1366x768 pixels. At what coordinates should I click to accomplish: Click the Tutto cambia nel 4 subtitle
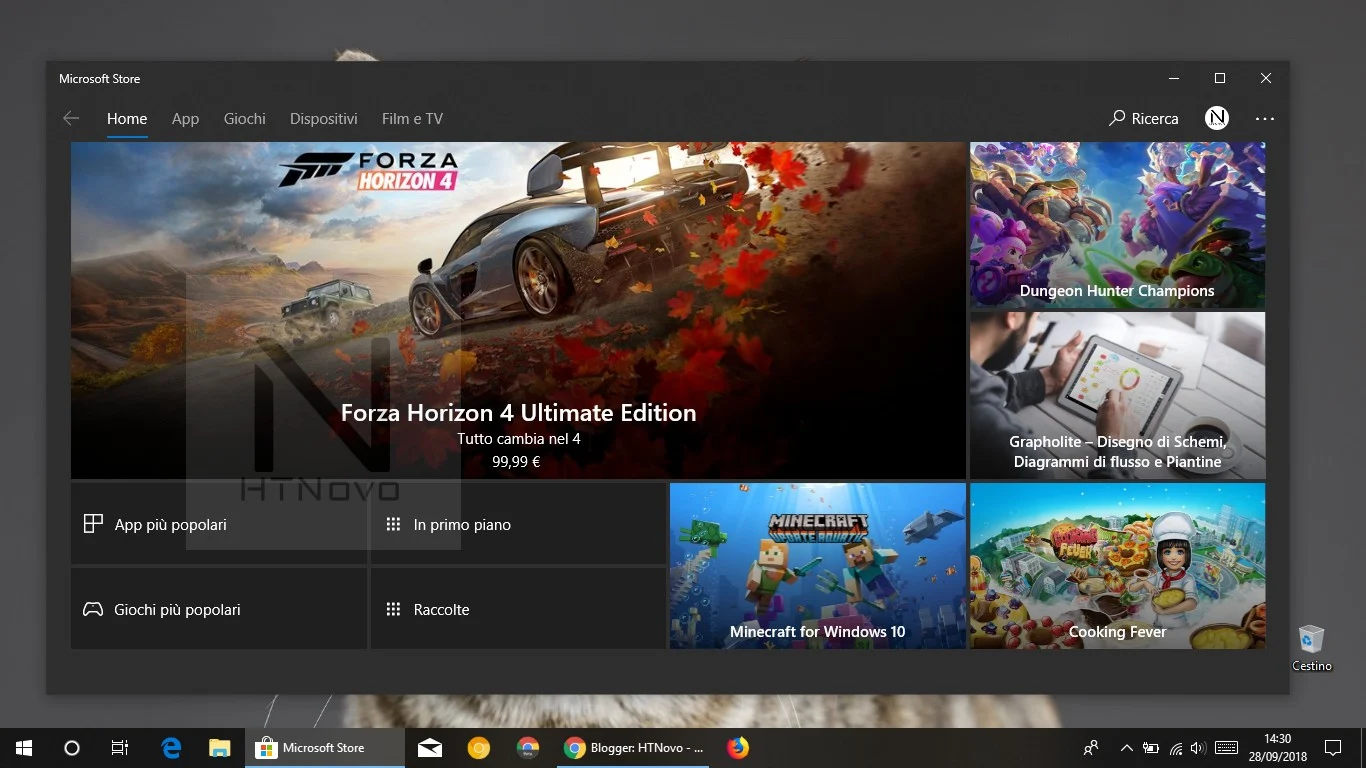518,439
